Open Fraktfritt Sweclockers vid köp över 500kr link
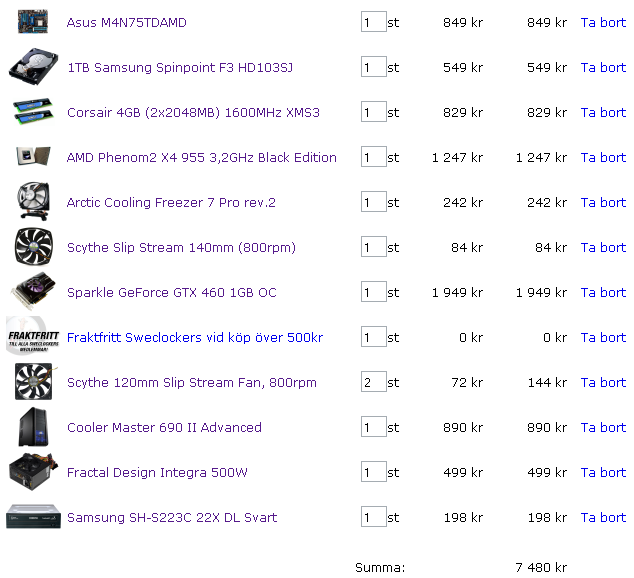634x578 pixels. point(195,337)
